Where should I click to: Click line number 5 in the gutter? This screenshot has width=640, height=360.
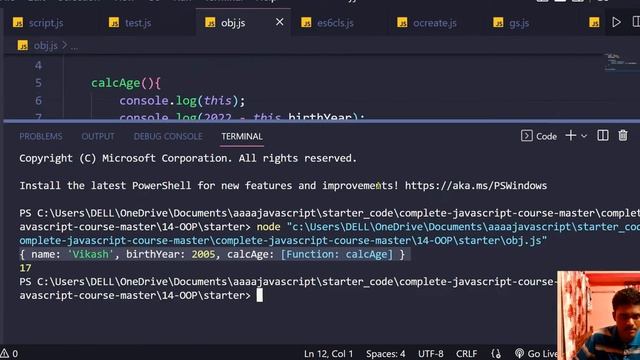point(38,83)
